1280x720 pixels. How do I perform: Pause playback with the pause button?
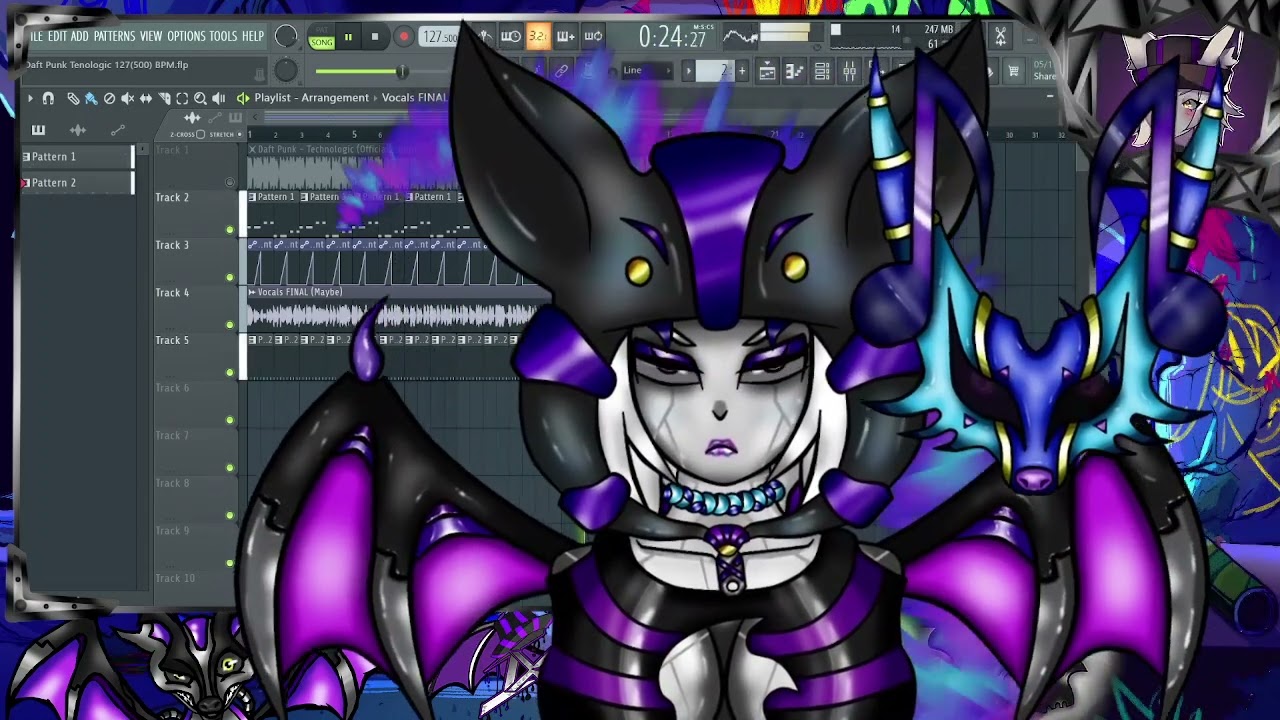(x=348, y=37)
